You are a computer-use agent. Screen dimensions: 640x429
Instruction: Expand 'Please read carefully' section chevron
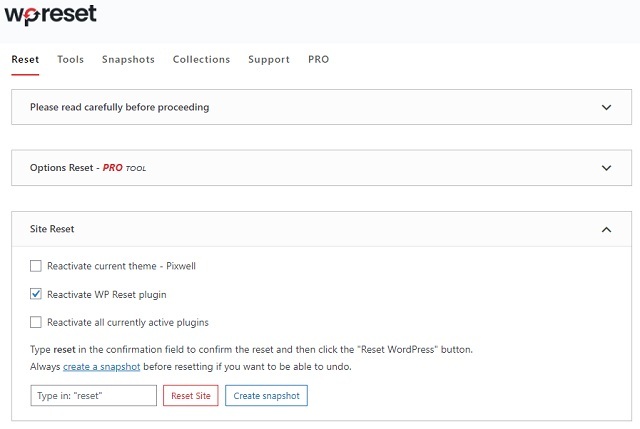tap(606, 107)
